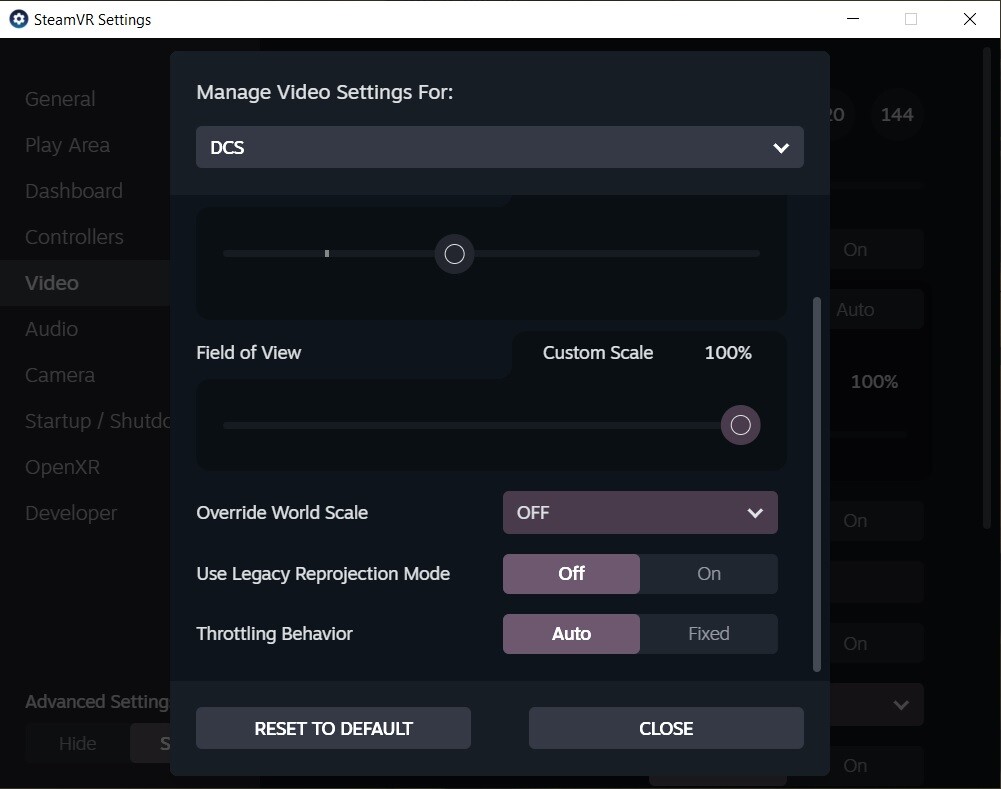Viewport: 1001px width, 789px height.
Task: Open the DCS application dropdown
Action: coord(499,147)
